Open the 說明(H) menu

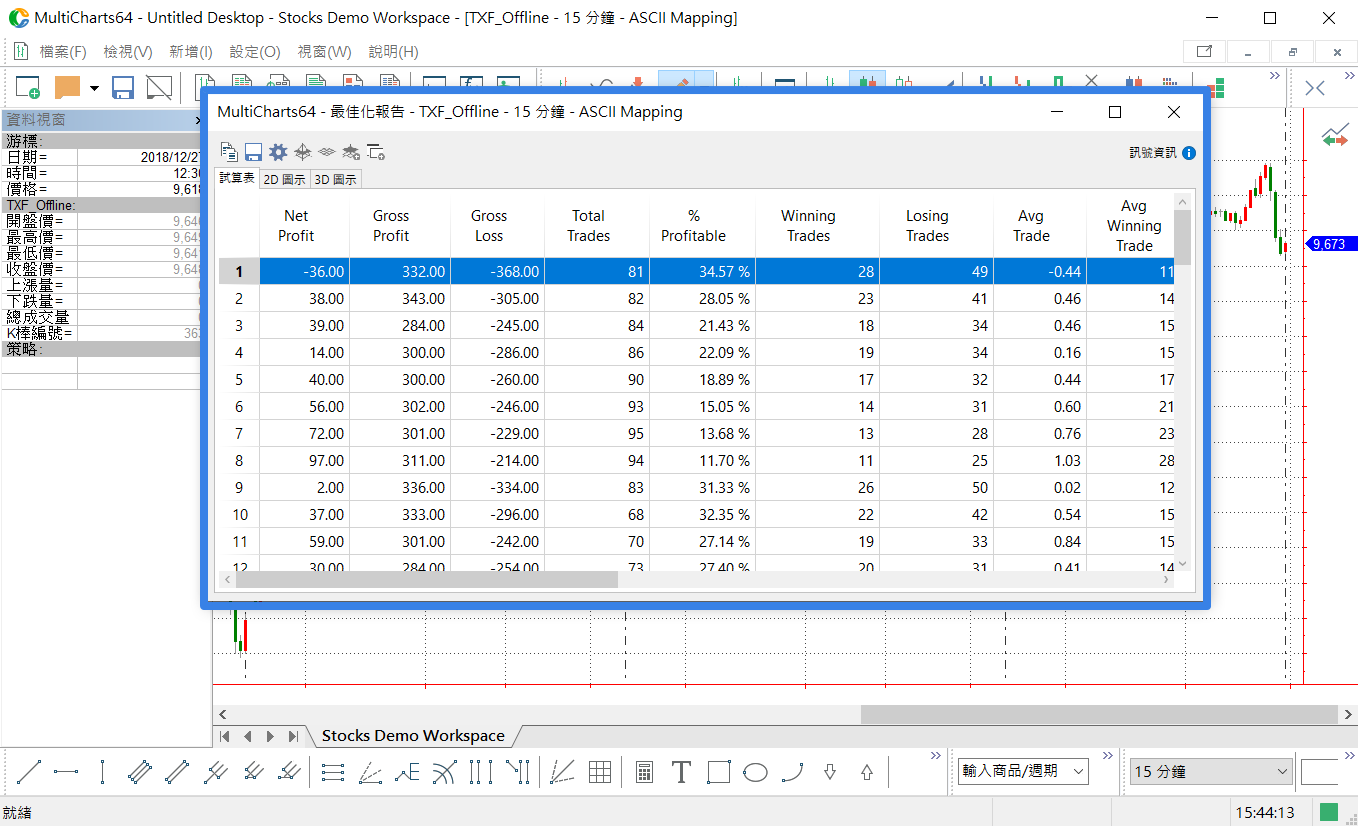[393, 52]
